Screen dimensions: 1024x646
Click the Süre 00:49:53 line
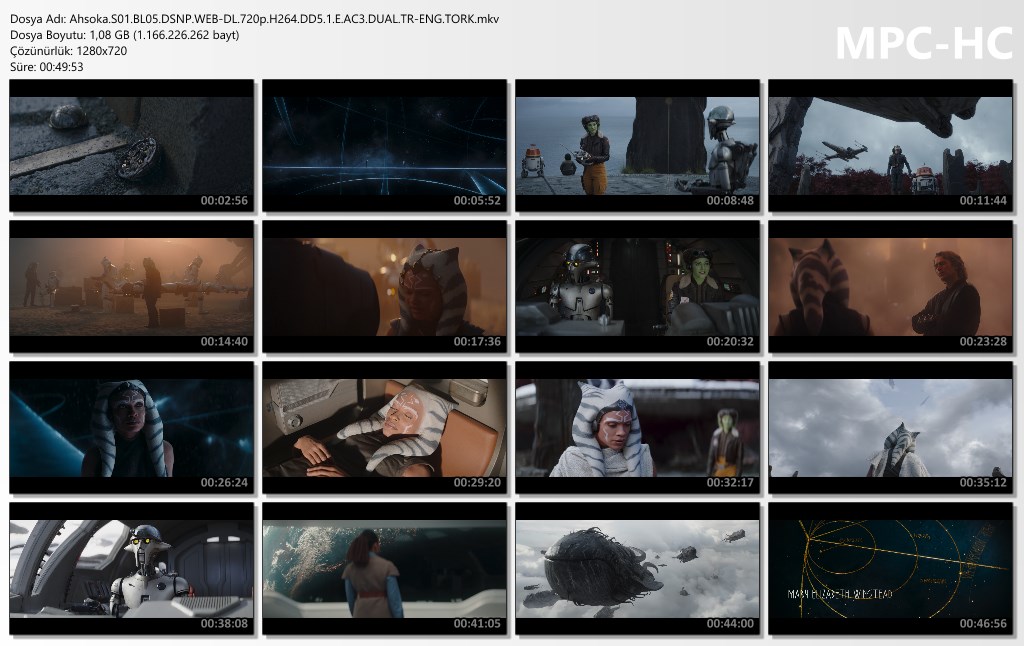point(46,67)
